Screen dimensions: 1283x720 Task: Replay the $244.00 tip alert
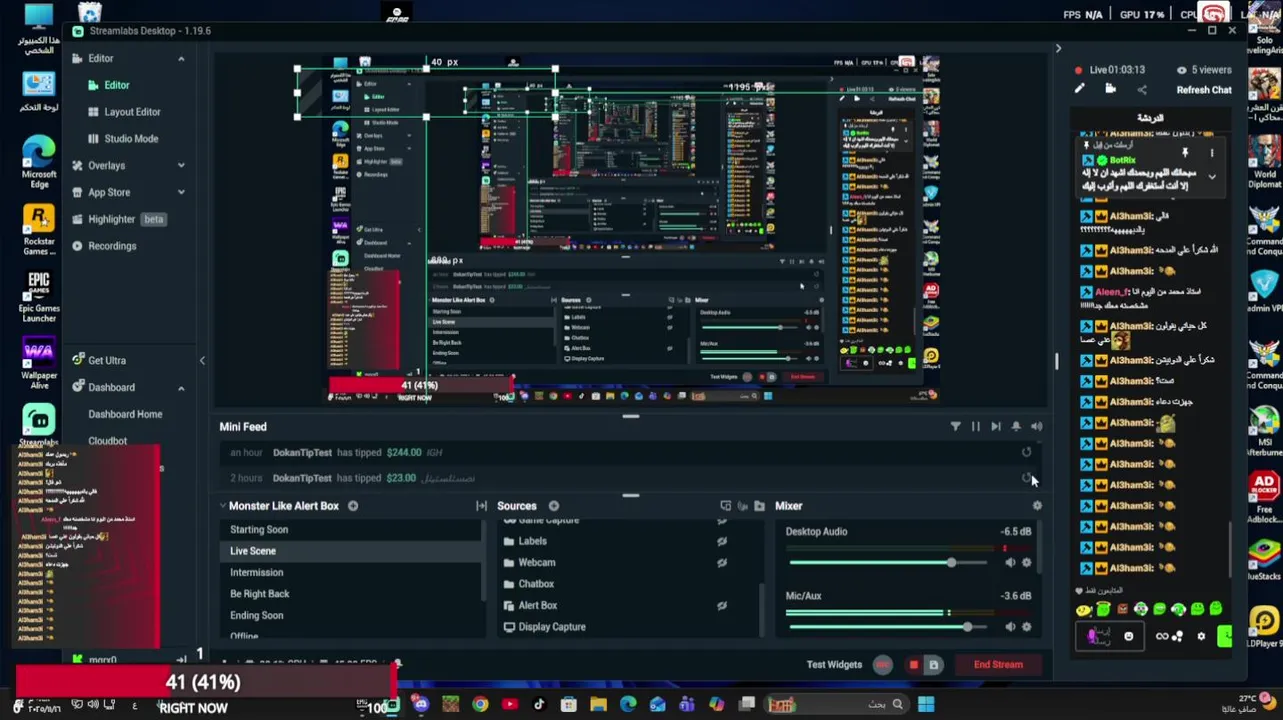click(x=1026, y=452)
